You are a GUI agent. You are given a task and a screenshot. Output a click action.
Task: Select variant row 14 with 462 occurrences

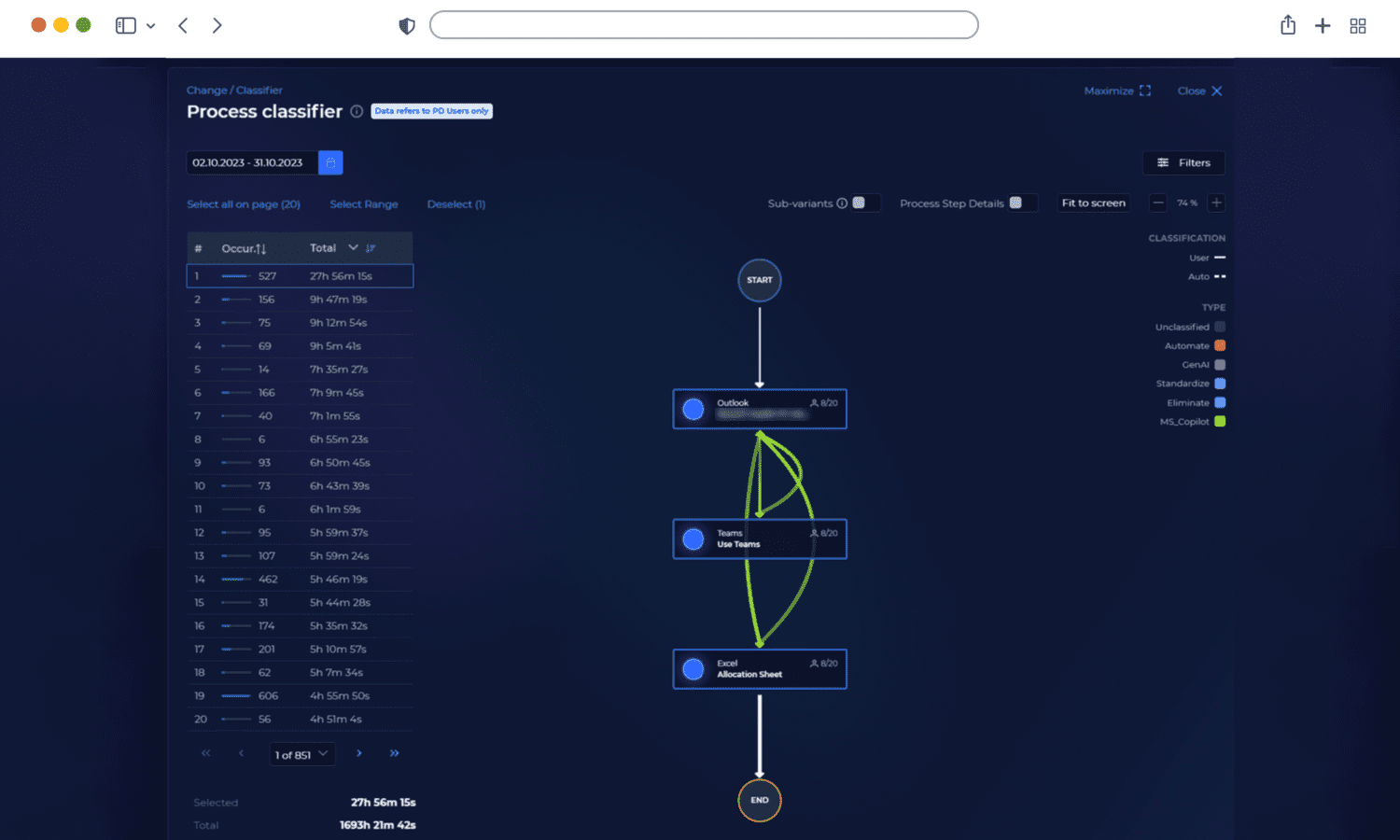299,579
